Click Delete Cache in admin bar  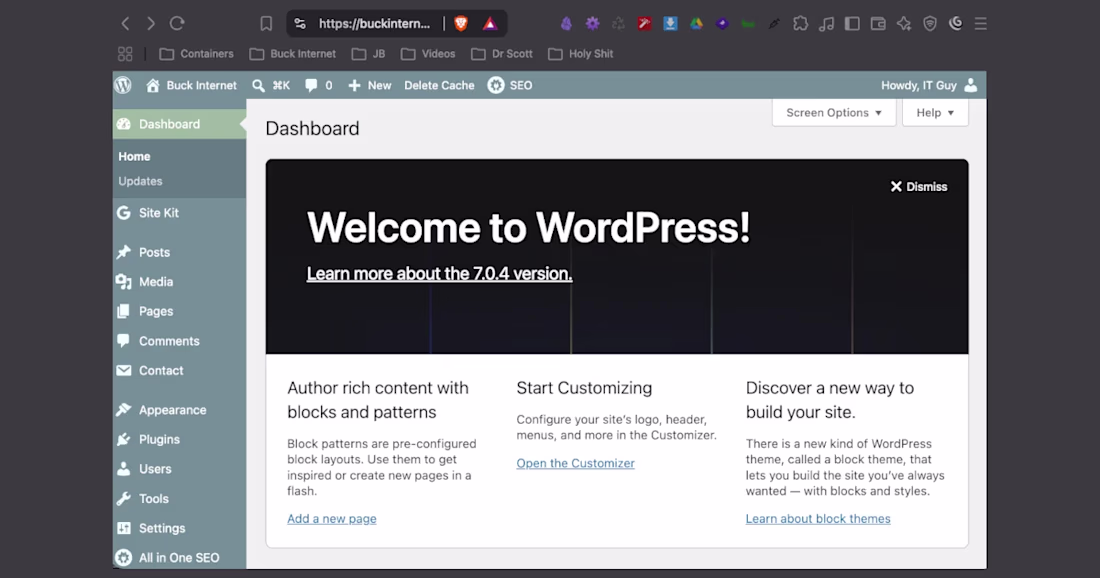pyautogui.click(x=439, y=86)
